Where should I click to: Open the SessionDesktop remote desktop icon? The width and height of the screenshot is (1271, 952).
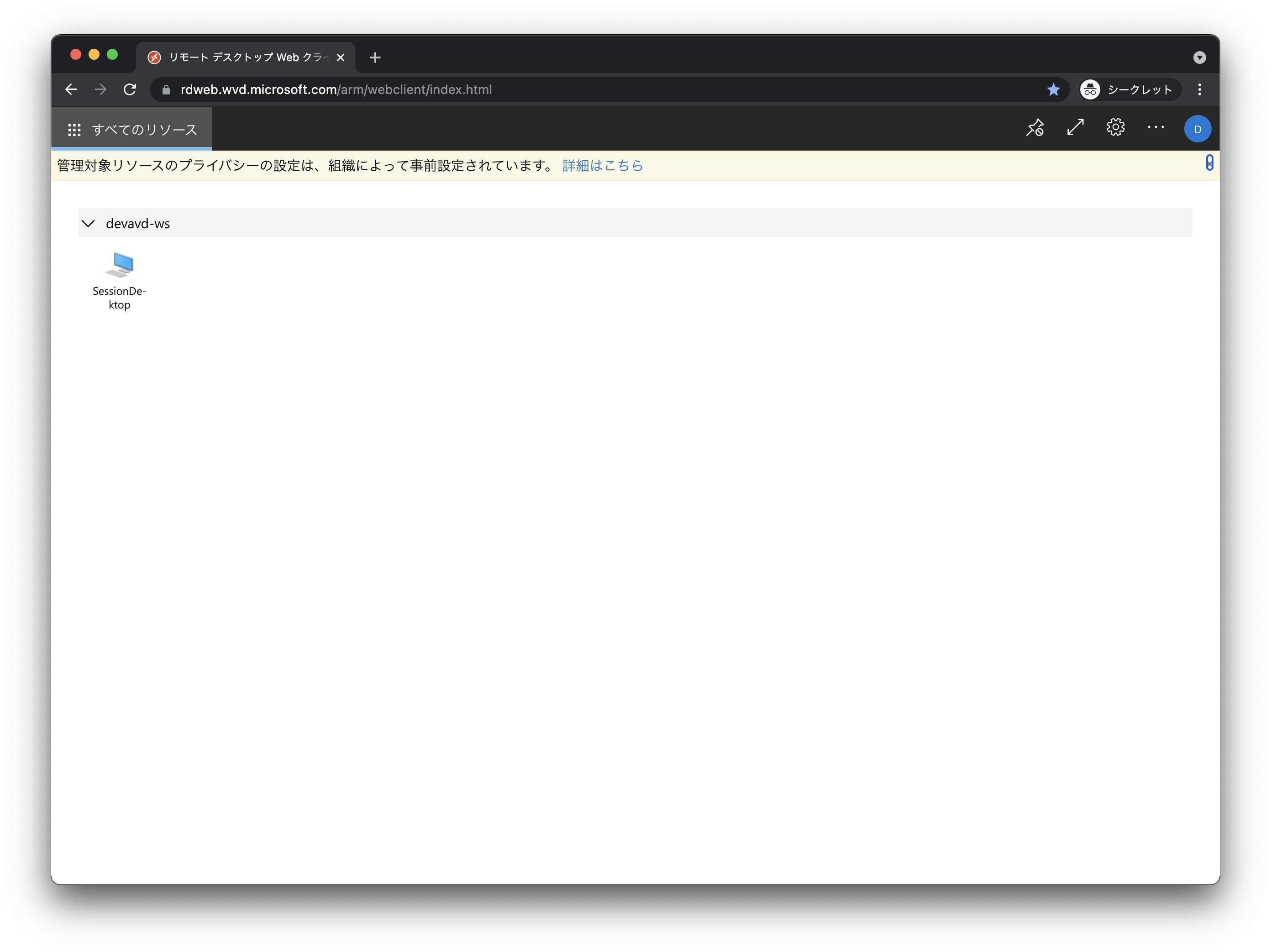[x=120, y=266]
